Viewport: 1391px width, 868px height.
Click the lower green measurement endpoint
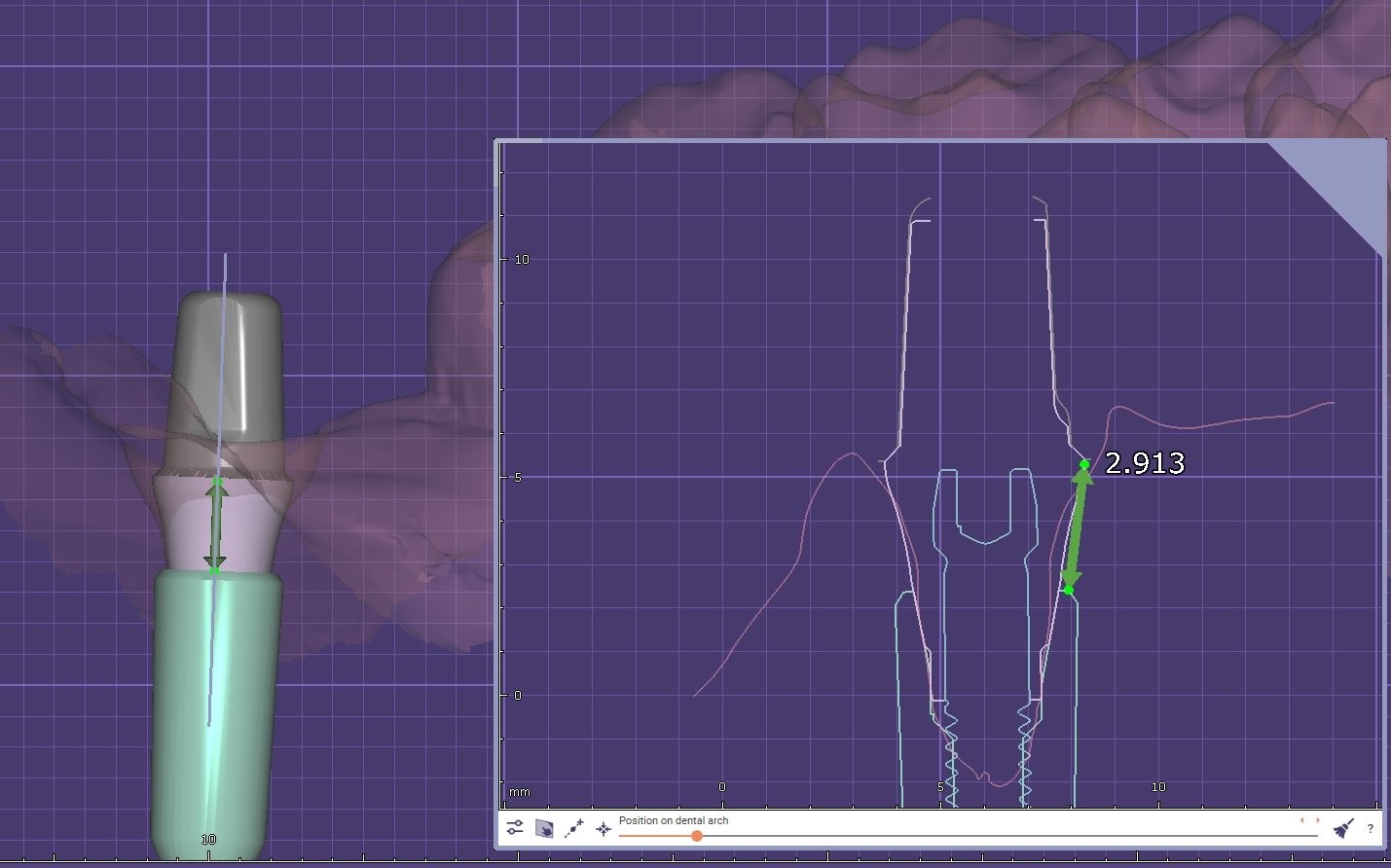click(1068, 590)
